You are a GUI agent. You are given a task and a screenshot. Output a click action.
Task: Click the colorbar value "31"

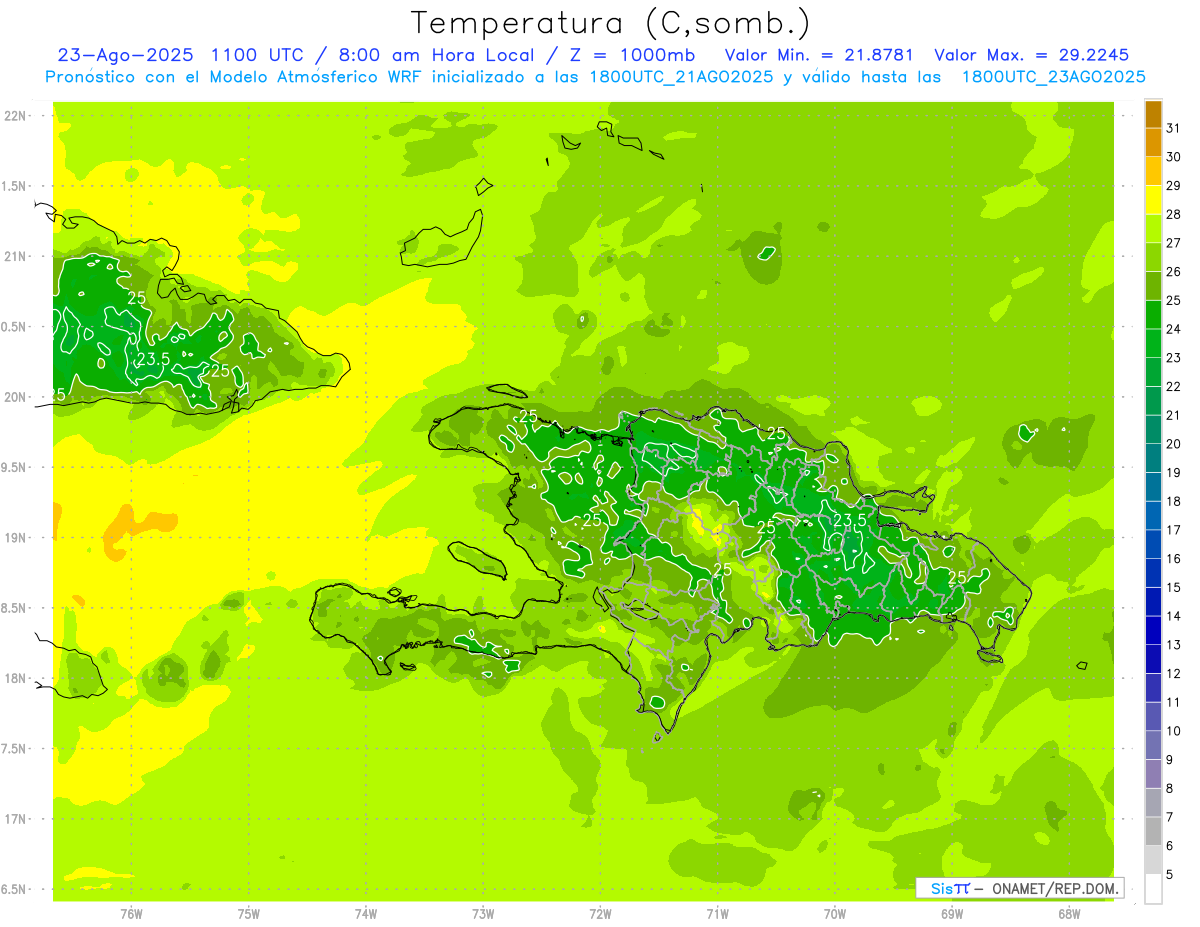click(x=1173, y=128)
